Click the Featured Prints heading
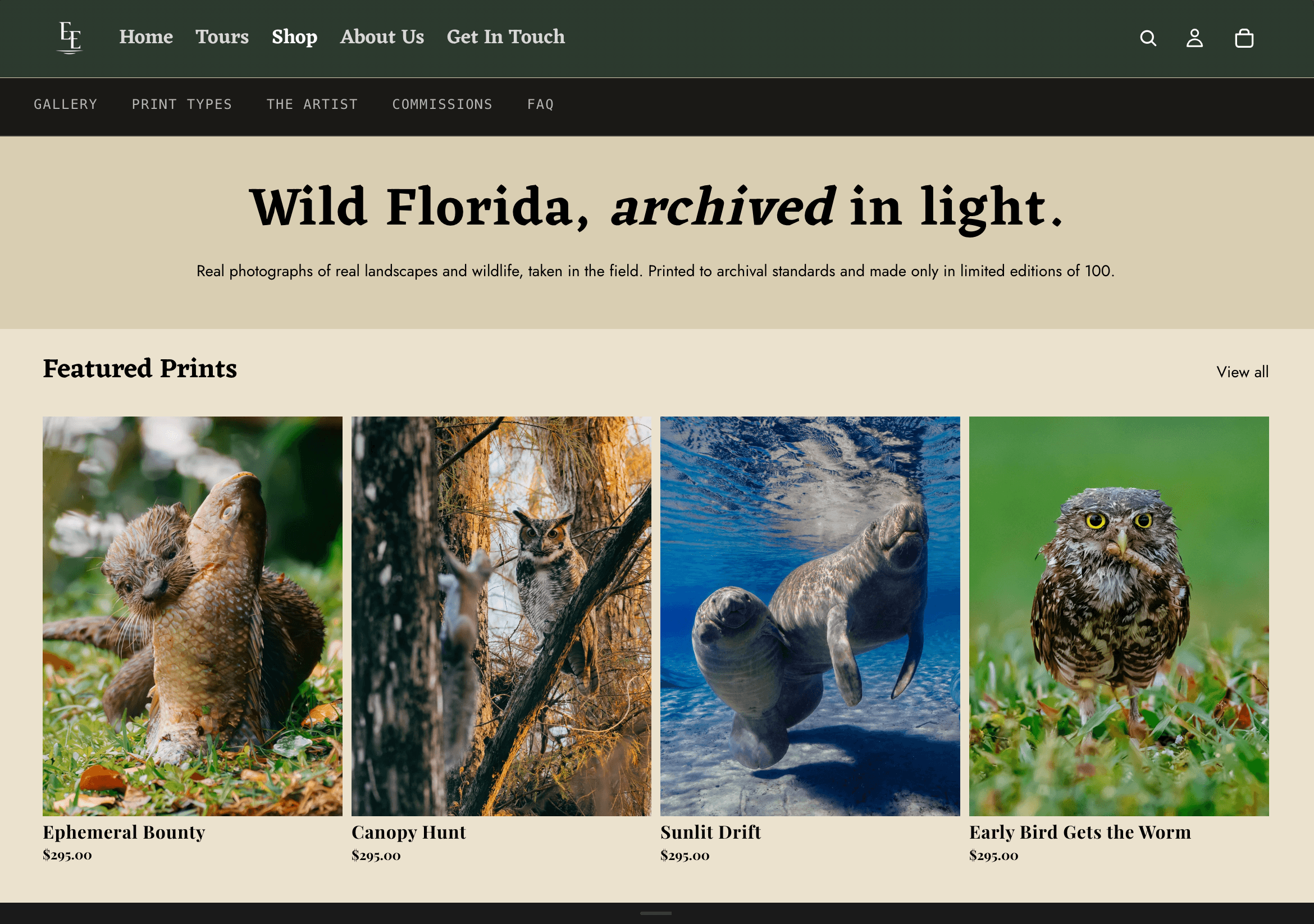The height and width of the screenshot is (924, 1314). pyautogui.click(x=140, y=368)
